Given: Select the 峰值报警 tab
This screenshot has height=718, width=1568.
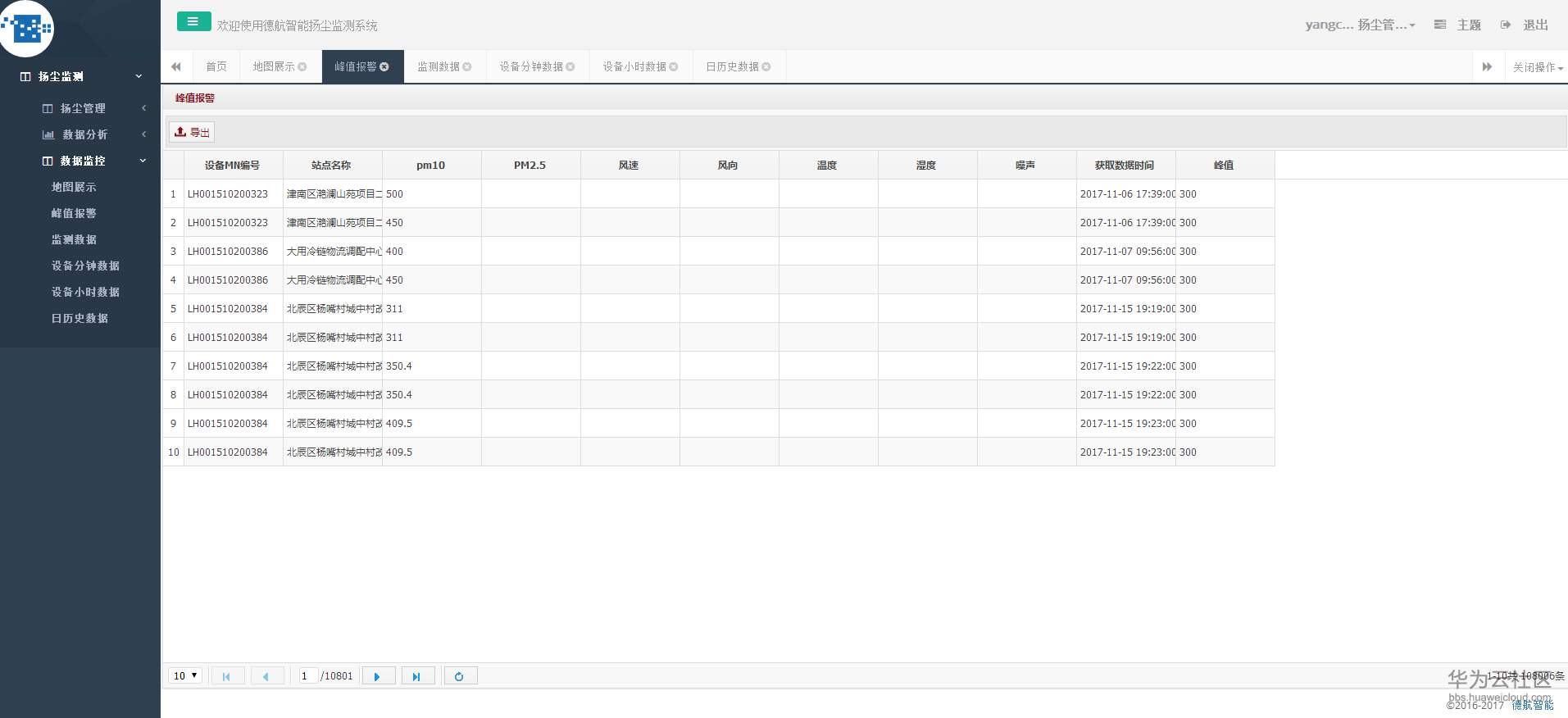Looking at the screenshot, I should (356, 67).
